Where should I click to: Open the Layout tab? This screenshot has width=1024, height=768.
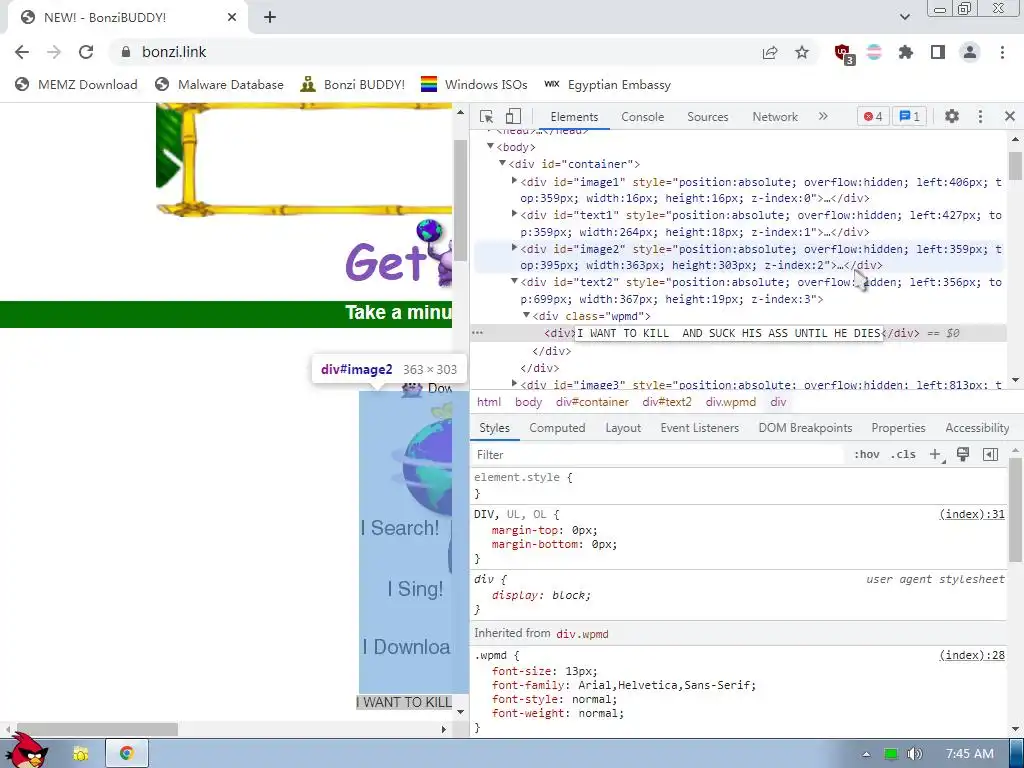click(x=623, y=428)
